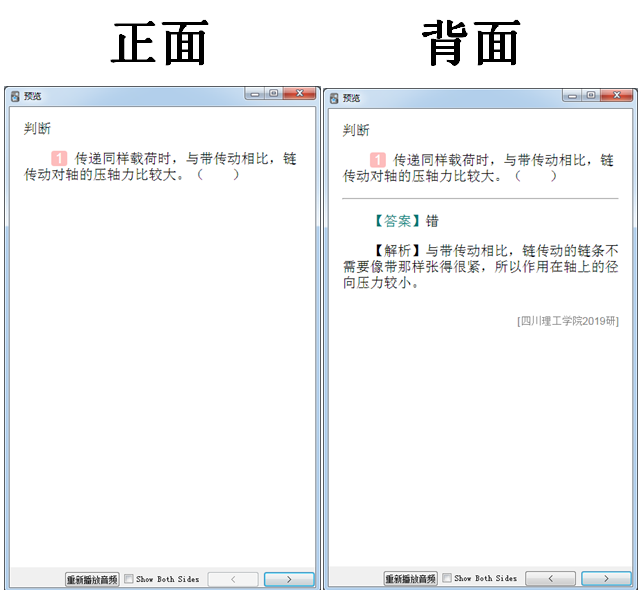Click the pink number 1 badge in left window
The image size is (644, 590).
tap(59, 158)
